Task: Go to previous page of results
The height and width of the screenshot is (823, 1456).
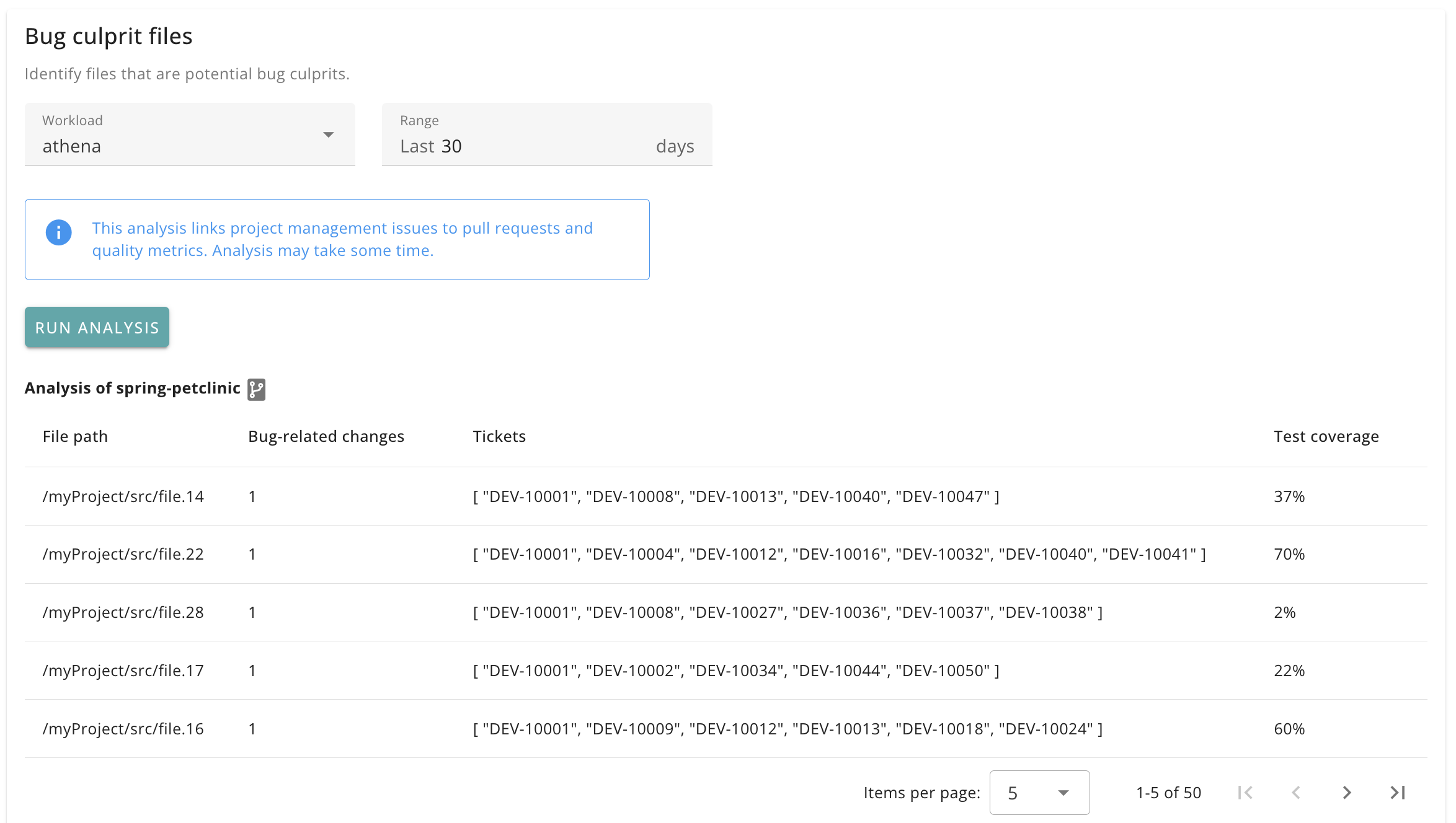Action: [x=1296, y=793]
